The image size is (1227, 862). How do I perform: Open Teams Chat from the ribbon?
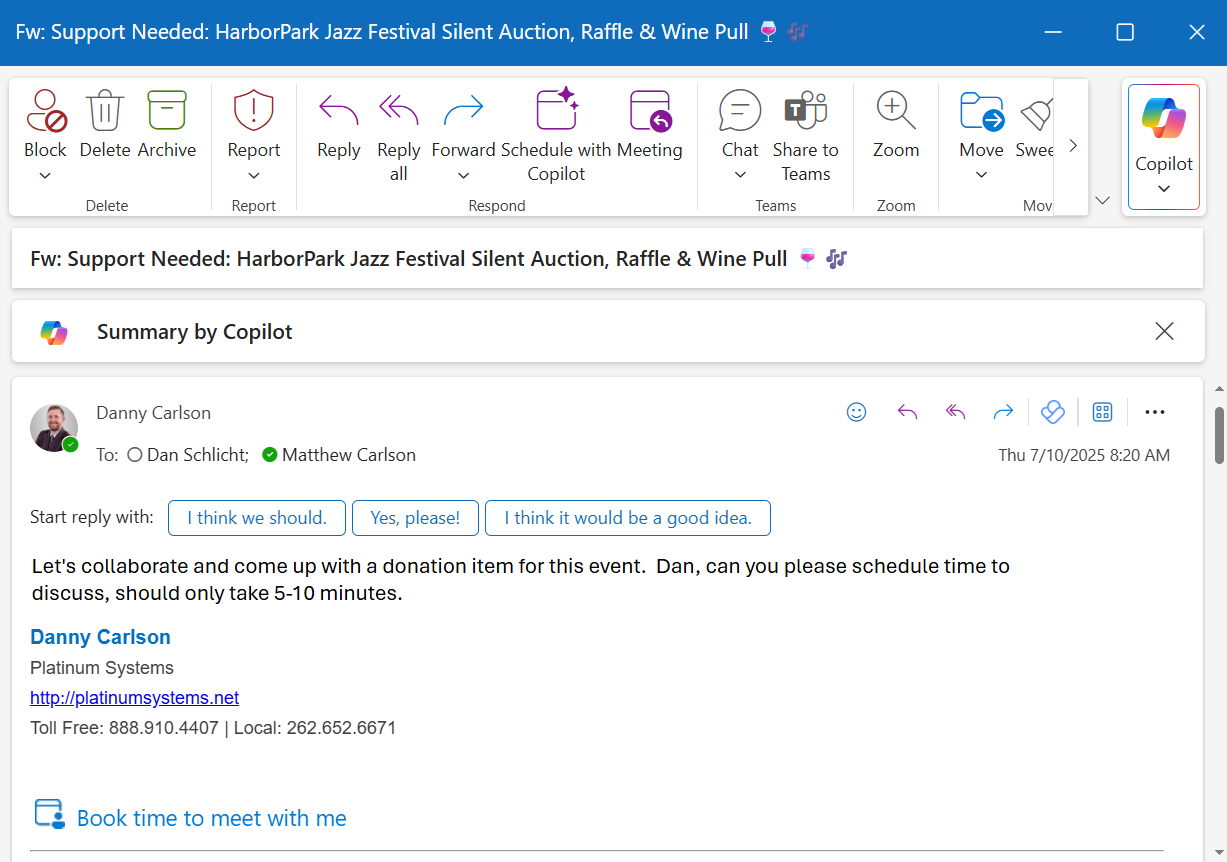(740, 110)
